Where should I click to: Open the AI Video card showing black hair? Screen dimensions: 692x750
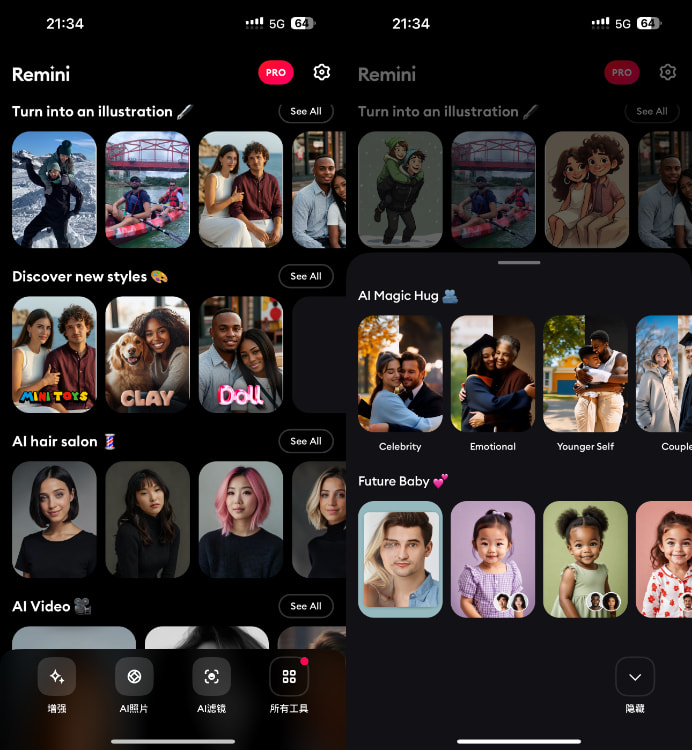point(207,638)
